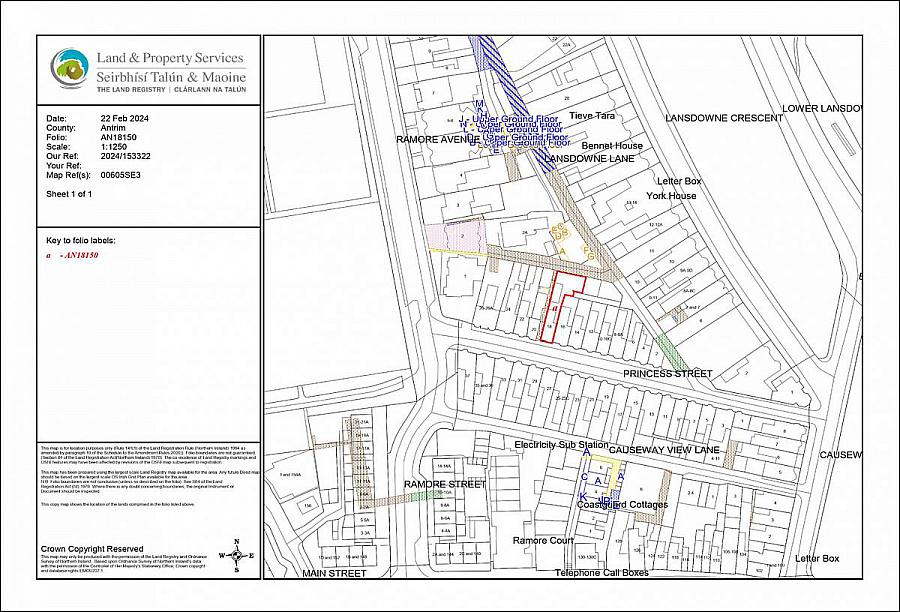The width and height of the screenshot is (900, 612).
Task: Select the Letter Box symbol near York House
Action: tap(677, 182)
